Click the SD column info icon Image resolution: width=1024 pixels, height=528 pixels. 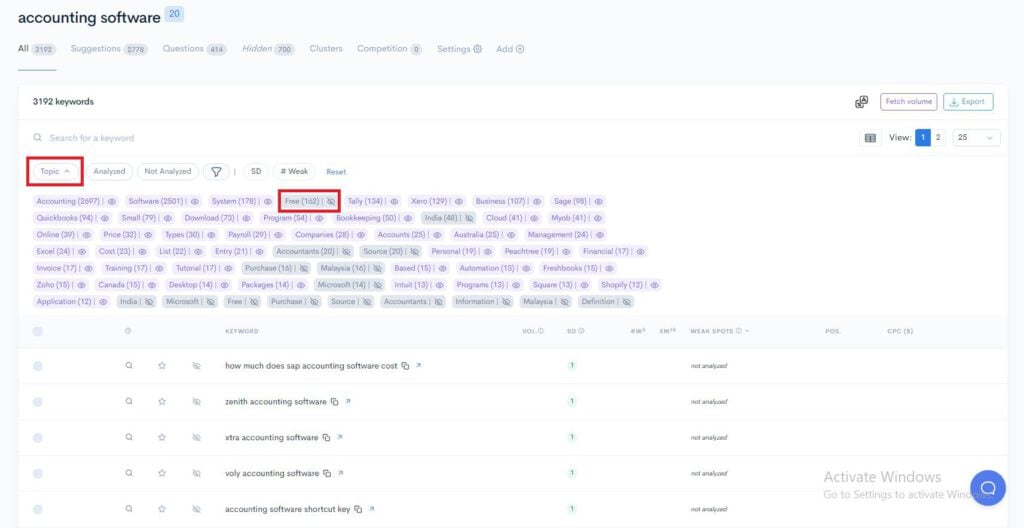coord(581,331)
